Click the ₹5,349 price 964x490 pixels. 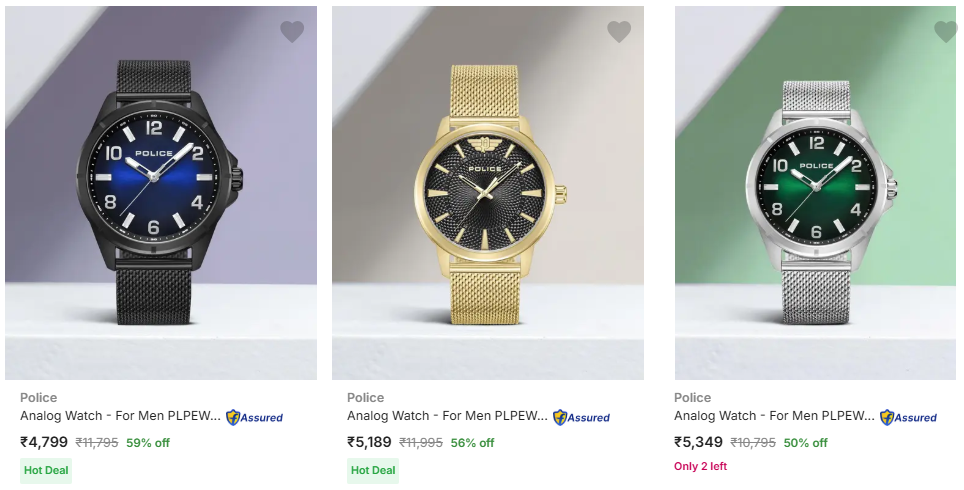pos(698,442)
